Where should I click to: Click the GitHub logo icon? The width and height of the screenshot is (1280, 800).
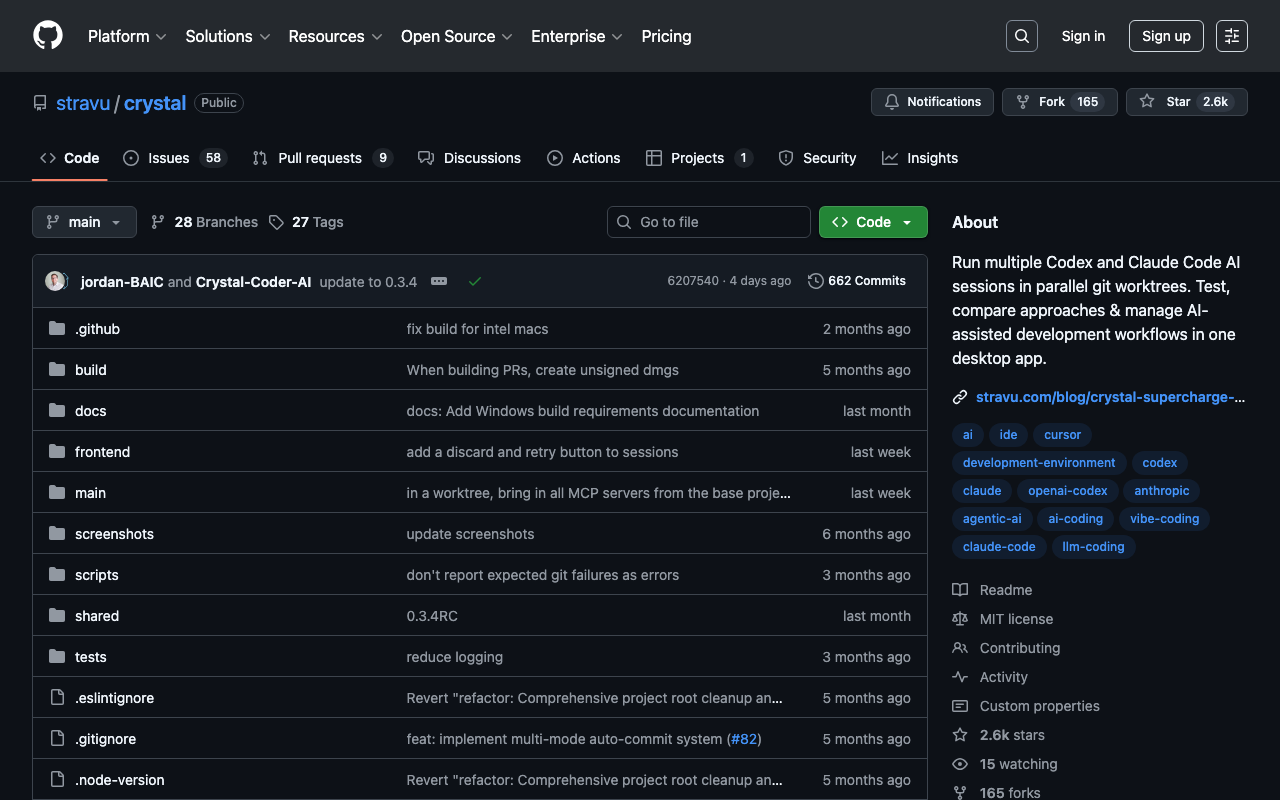pyautogui.click(x=48, y=36)
